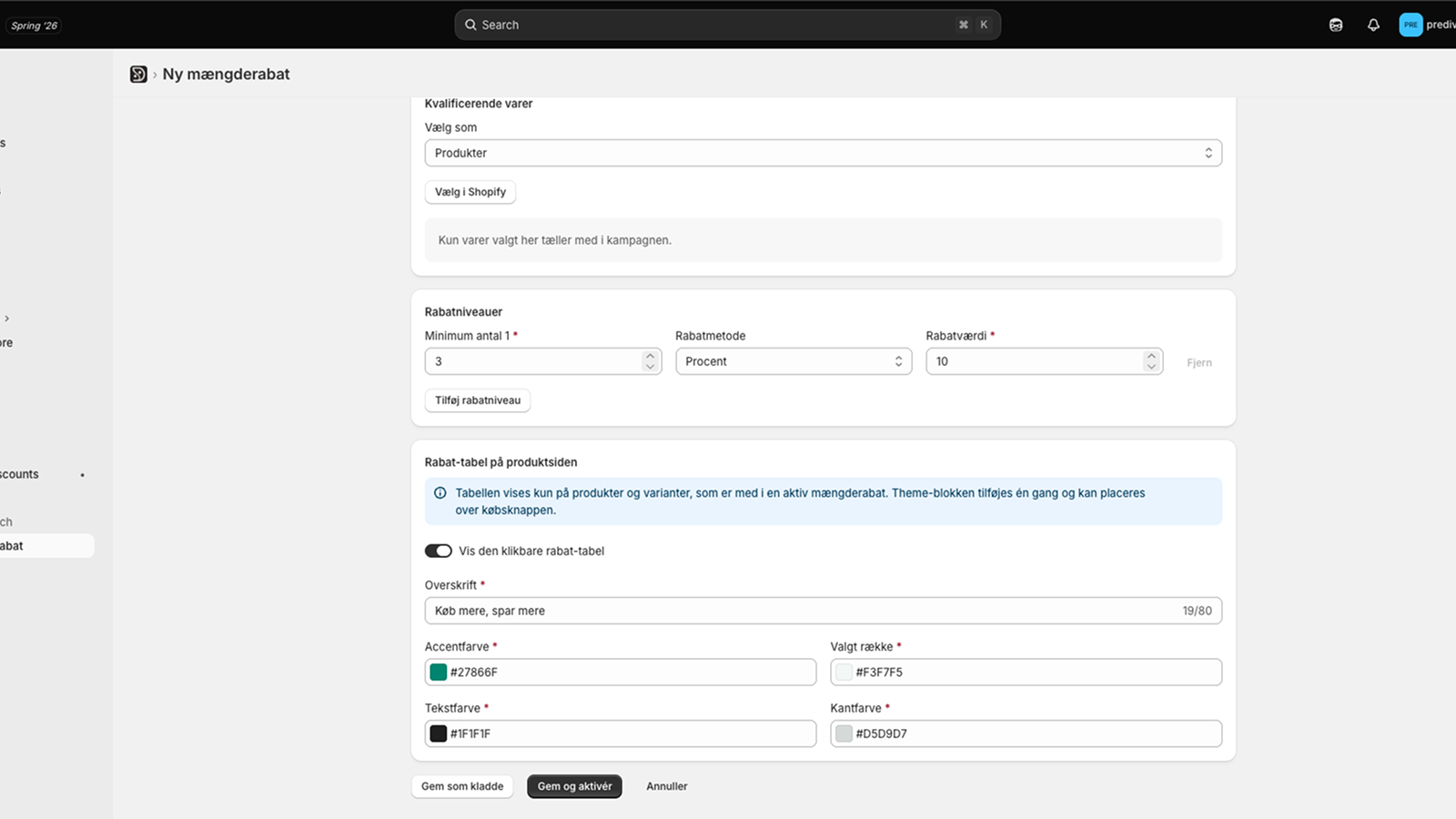Click the 'Annuller' button

[x=667, y=786]
